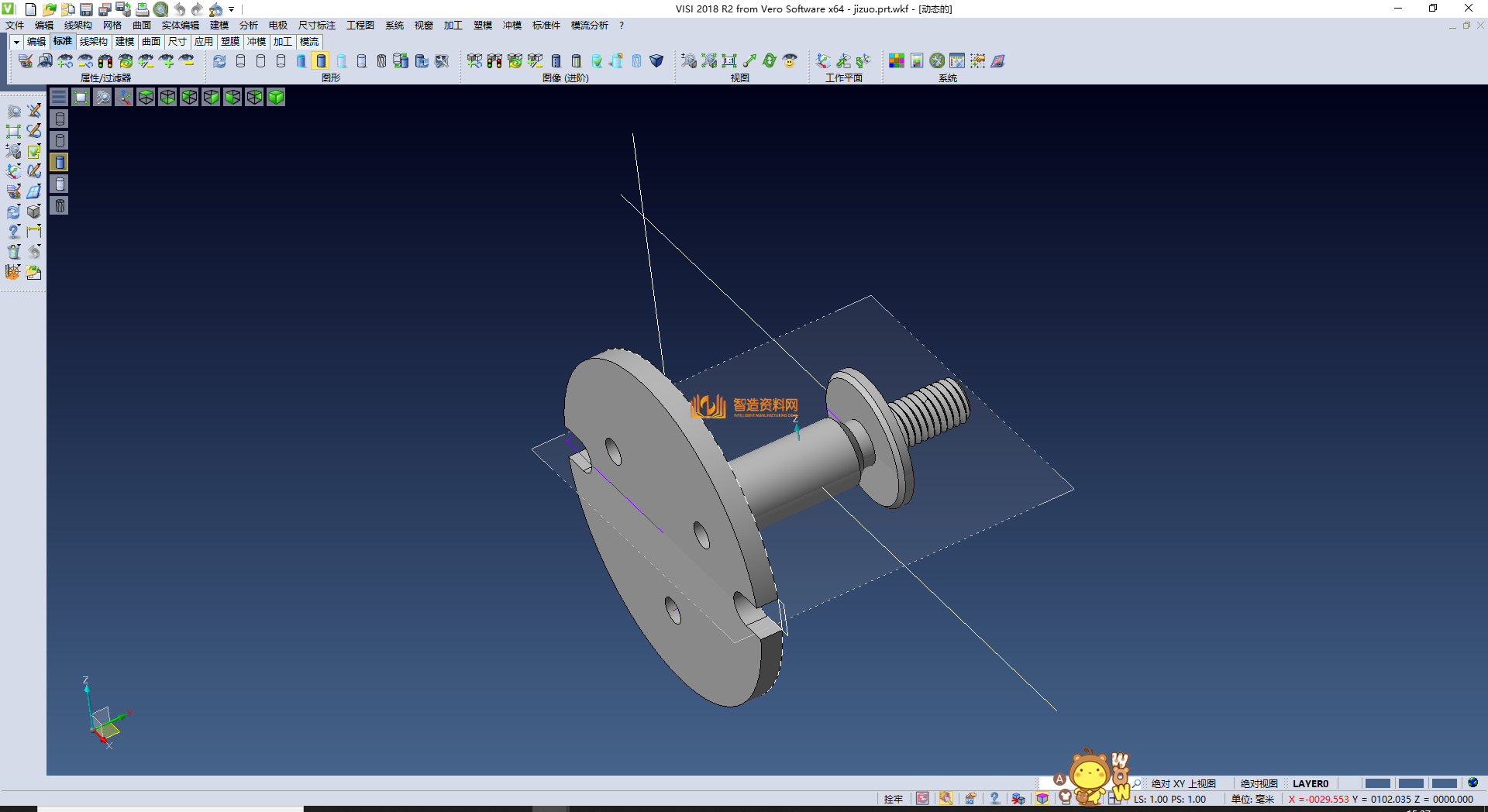Click the 绝对视图 status bar button
This screenshot has width=1488, height=812.
click(1259, 783)
